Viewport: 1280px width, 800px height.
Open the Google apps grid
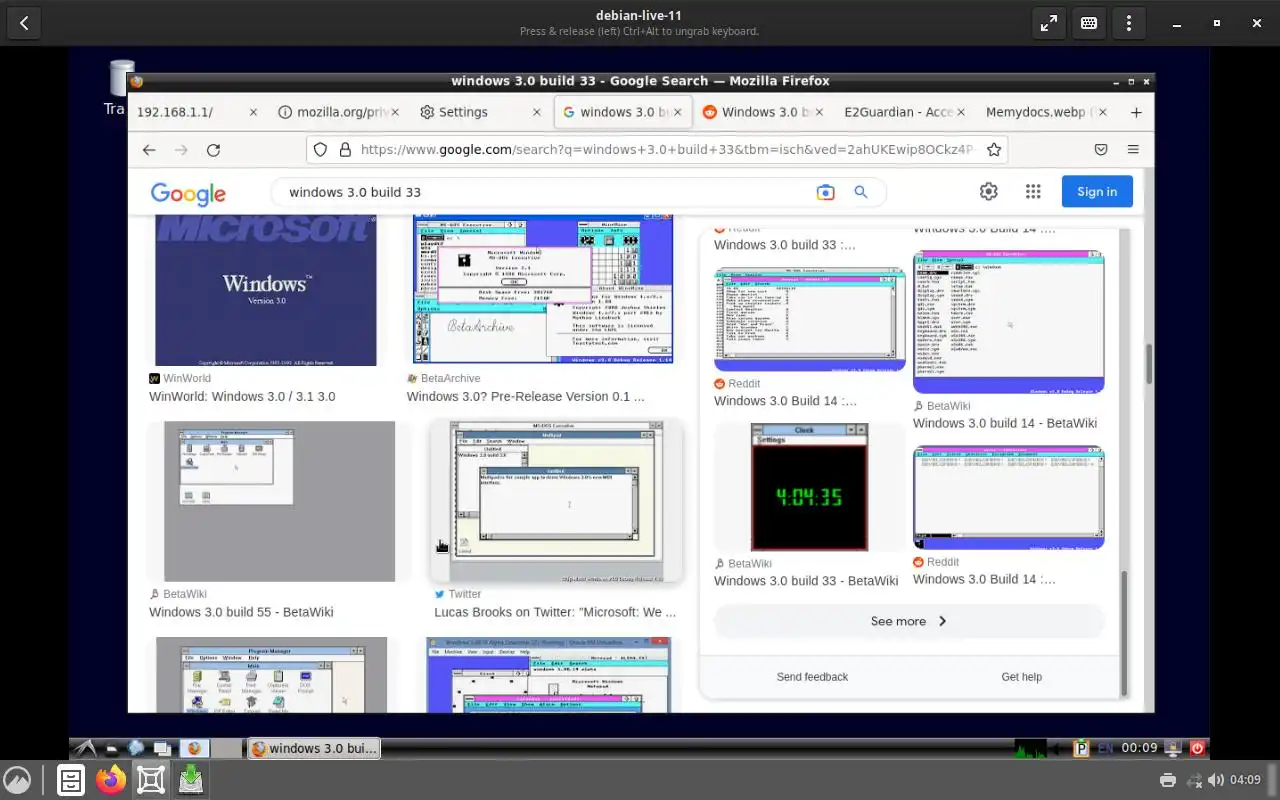click(x=1033, y=192)
